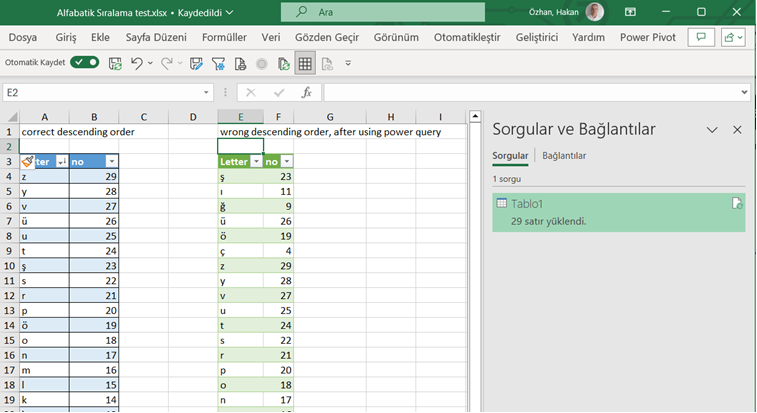The height and width of the screenshot is (413, 757).
Task: Click the vertical scrollbar up arrow
Action: click(x=475, y=116)
